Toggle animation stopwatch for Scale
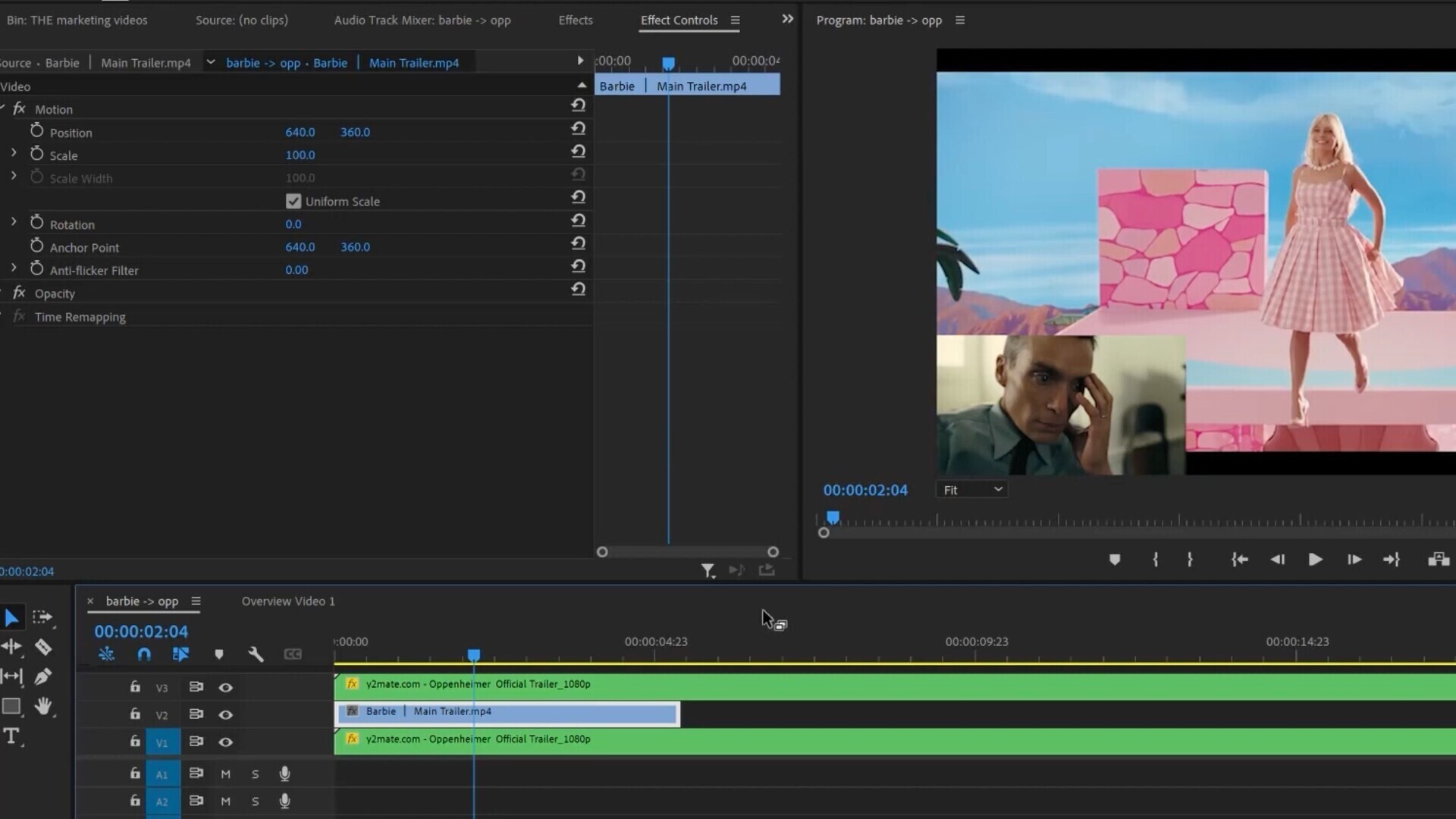 [36, 153]
